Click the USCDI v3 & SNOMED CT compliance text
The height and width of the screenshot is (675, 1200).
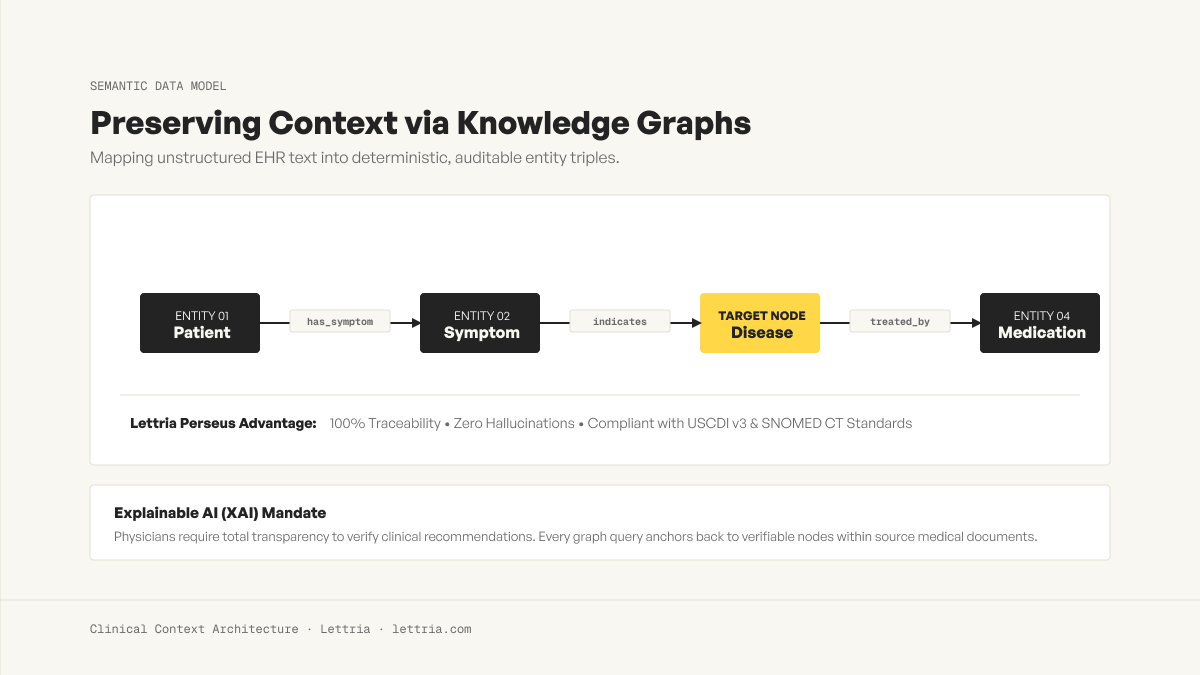coord(750,423)
